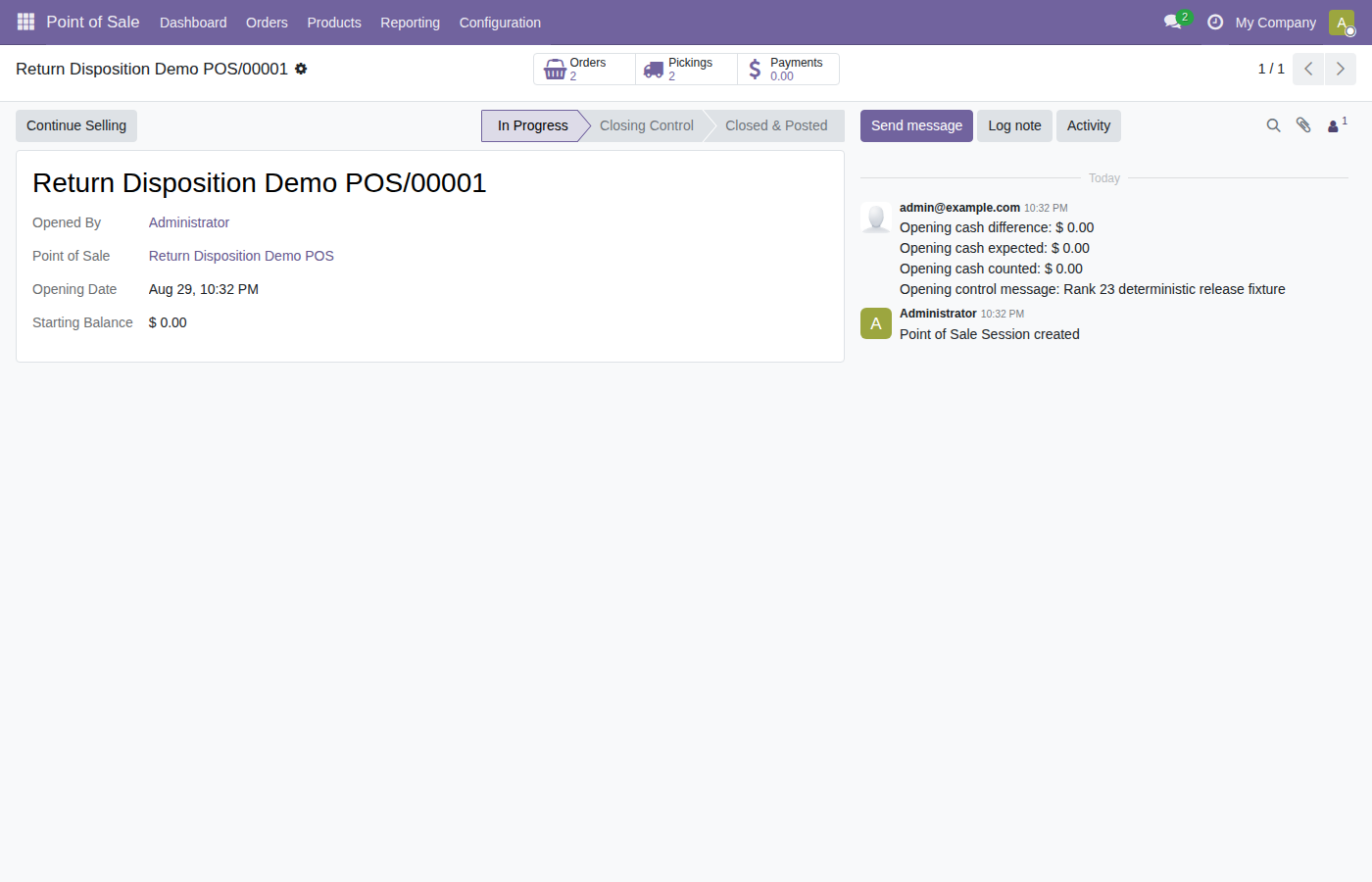
Task: Open the Administrator user avatar menu
Action: pyautogui.click(x=1342, y=23)
